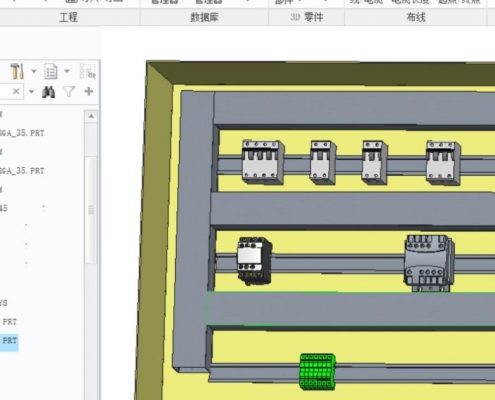
Task: Click the model tree scrollbar up arrow
Action: pyautogui.click(x=91, y=116)
